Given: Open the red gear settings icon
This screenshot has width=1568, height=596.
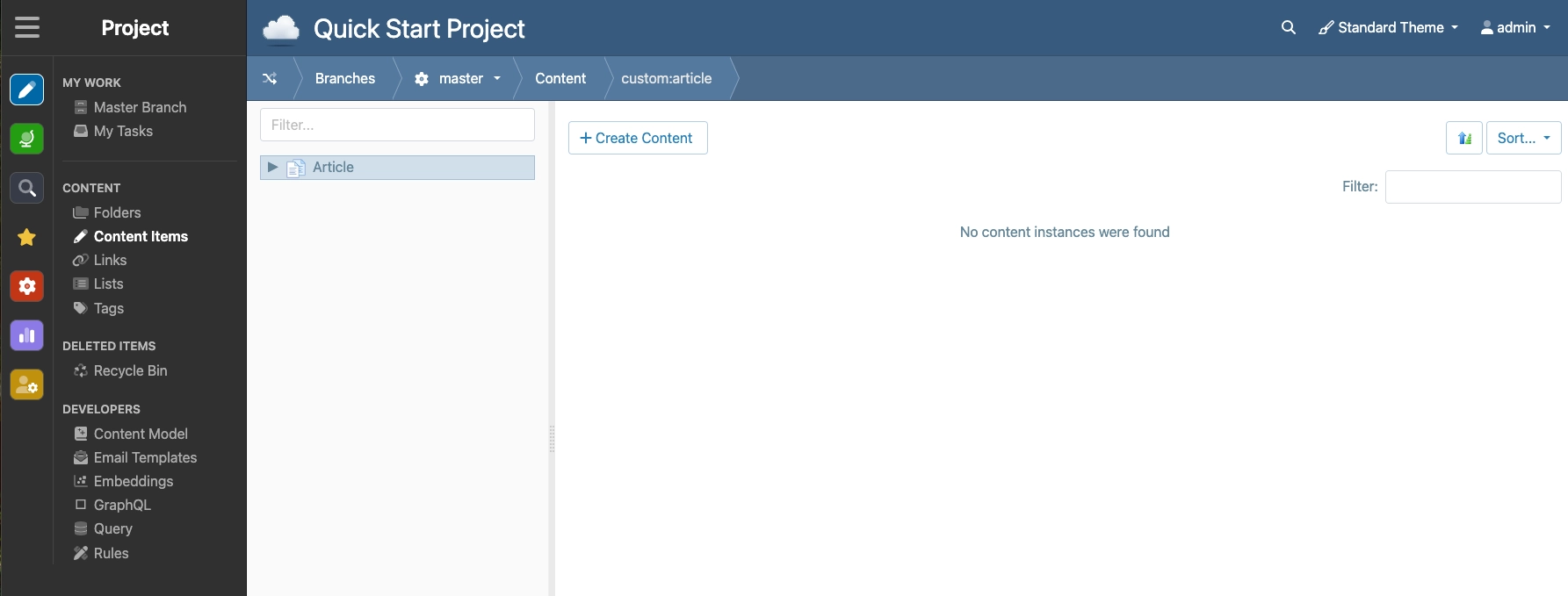Looking at the screenshot, I should (27, 286).
